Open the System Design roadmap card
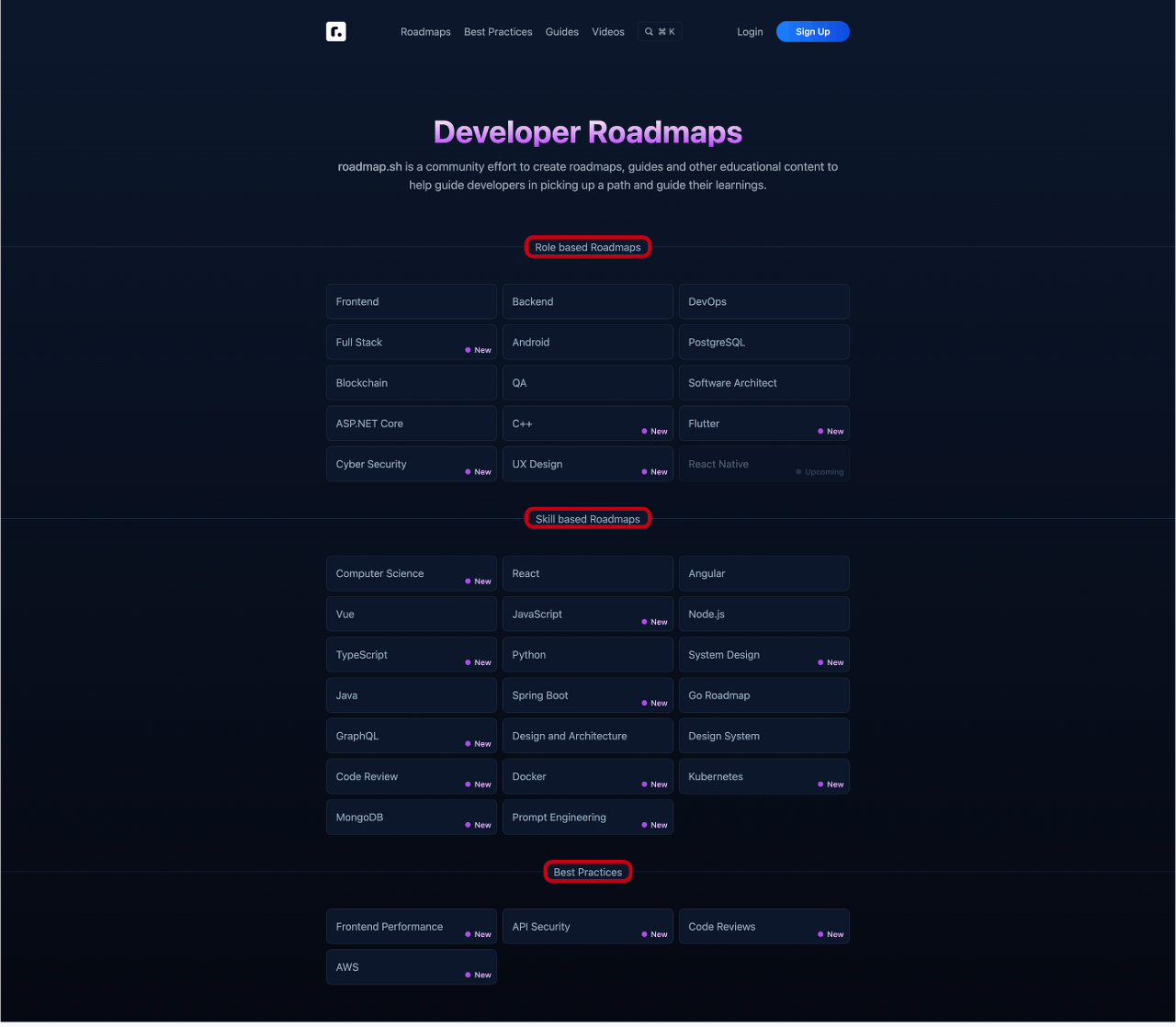Screen dimensions: 1176x1027 click(x=764, y=655)
